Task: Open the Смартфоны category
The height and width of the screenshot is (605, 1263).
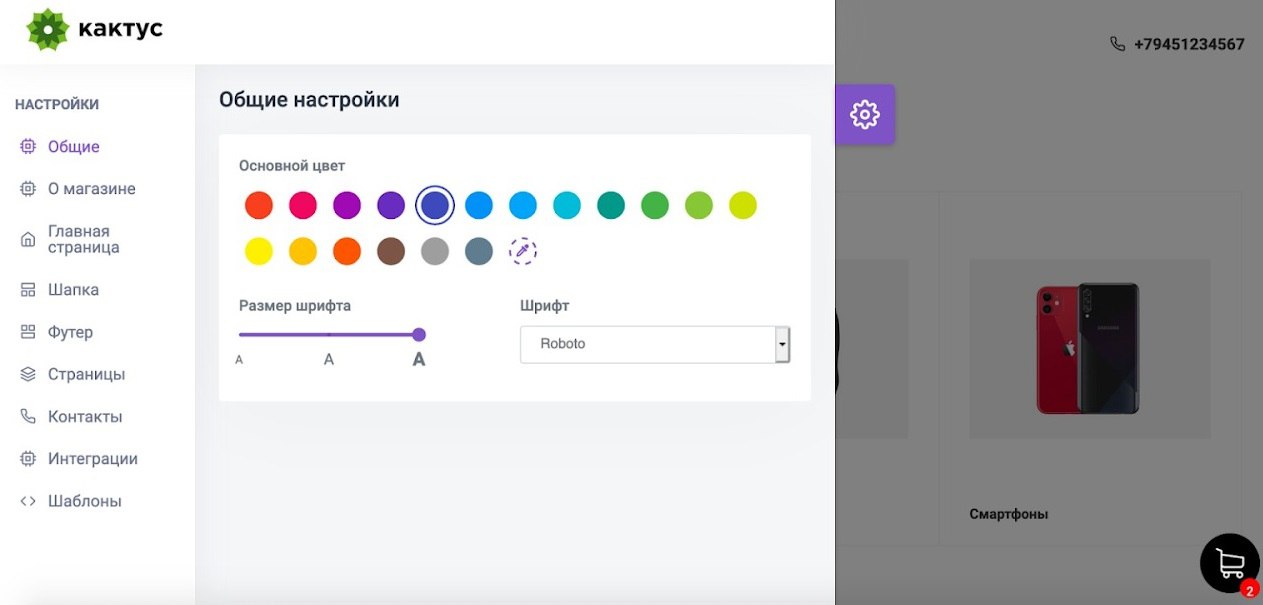Action: point(1008,514)
